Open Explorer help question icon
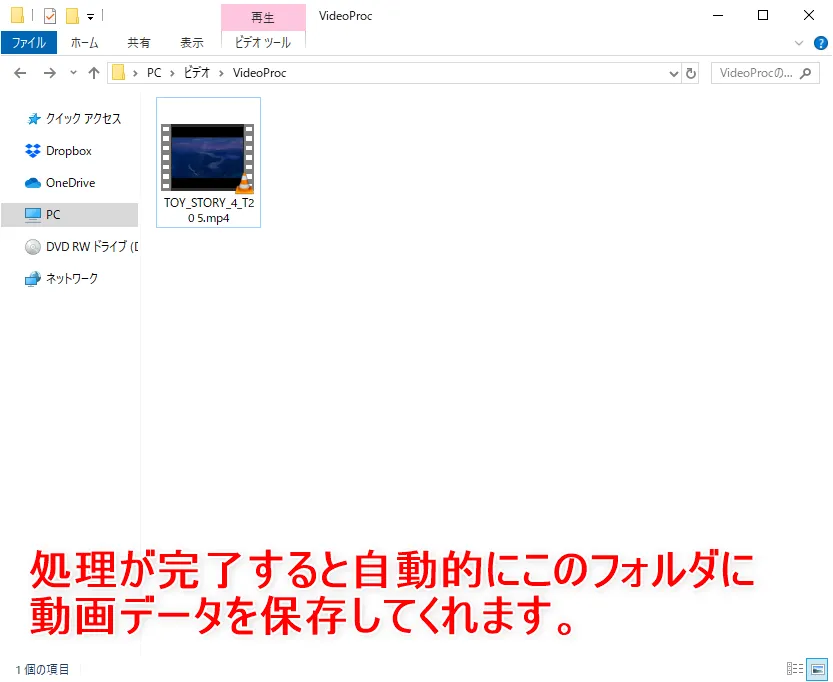This screenshot has width=833, height=682. tap(820, 43)
